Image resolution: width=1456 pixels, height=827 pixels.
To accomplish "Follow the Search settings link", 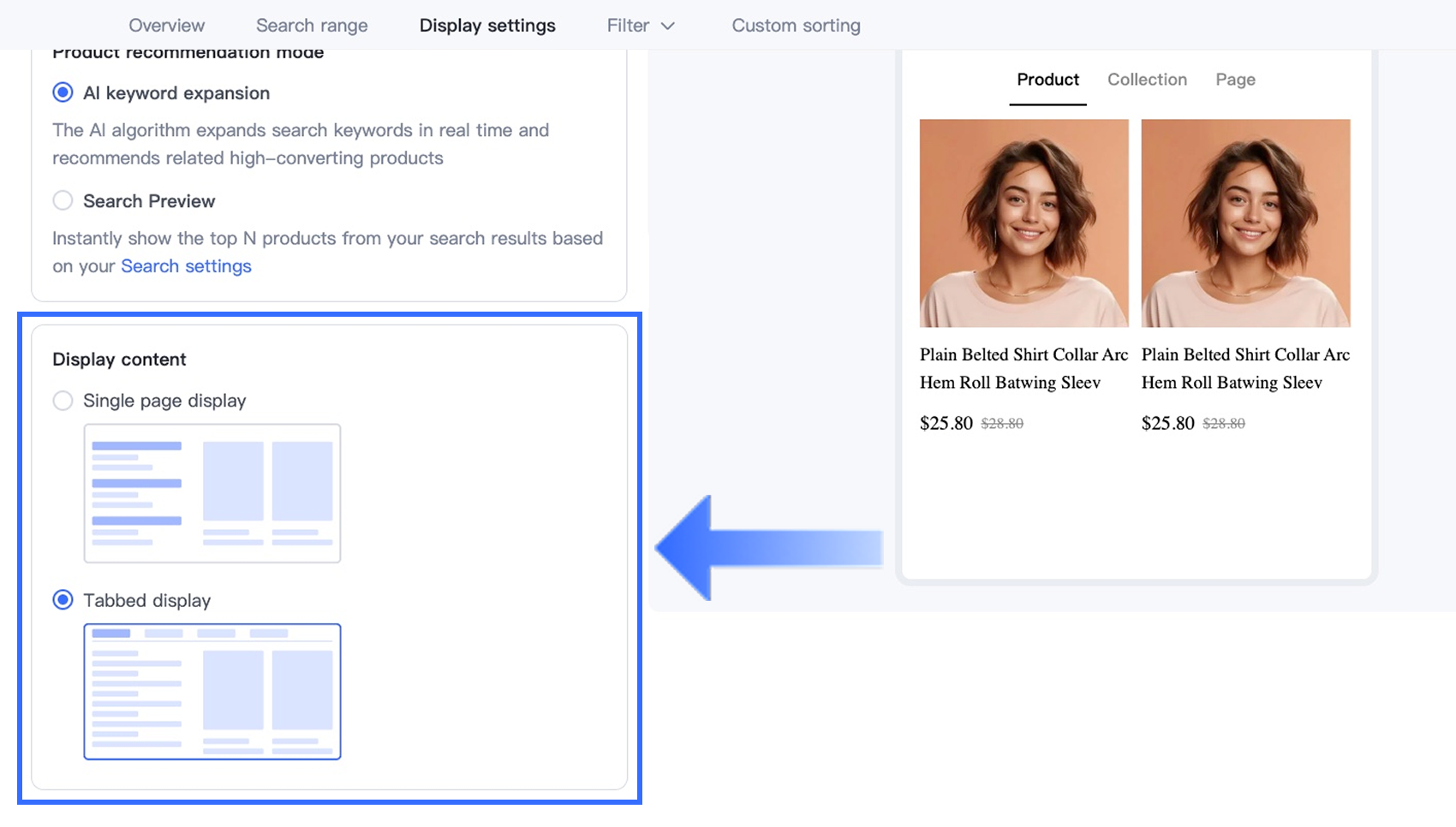I will point(186,266).
